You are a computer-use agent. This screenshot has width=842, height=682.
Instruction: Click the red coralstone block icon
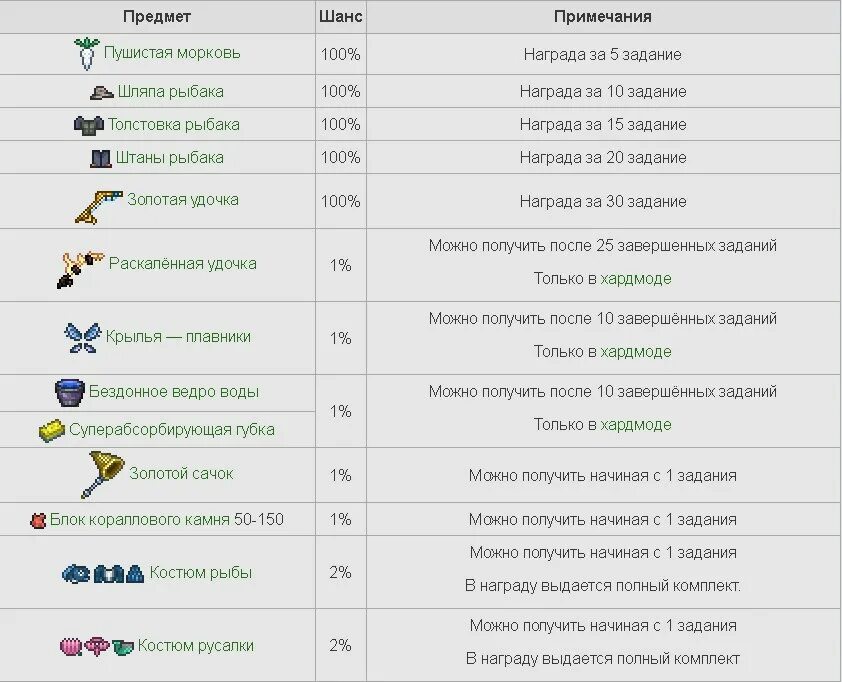[38, 520]
